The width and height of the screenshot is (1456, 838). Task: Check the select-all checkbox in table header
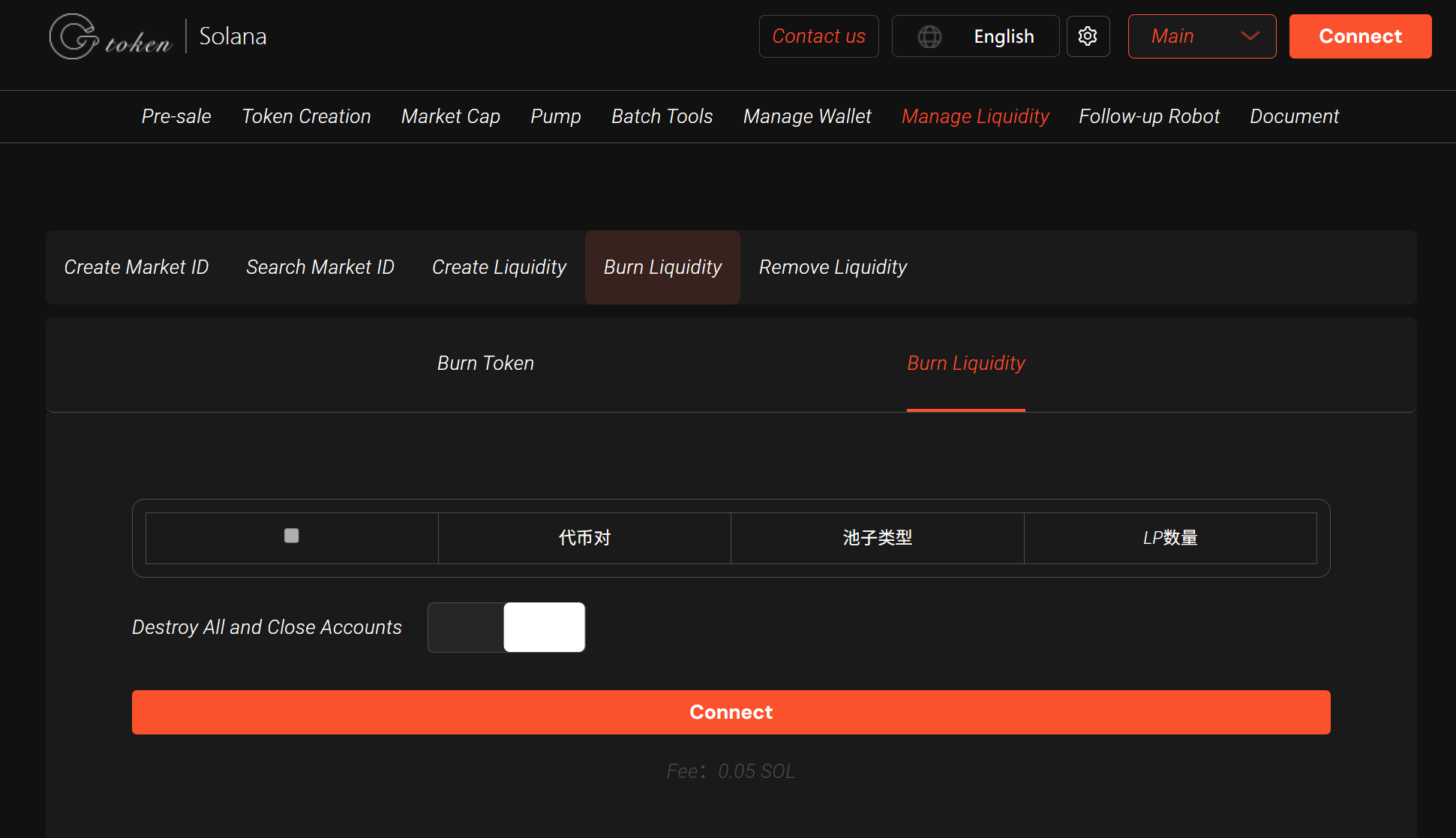(x=291, y=536)
